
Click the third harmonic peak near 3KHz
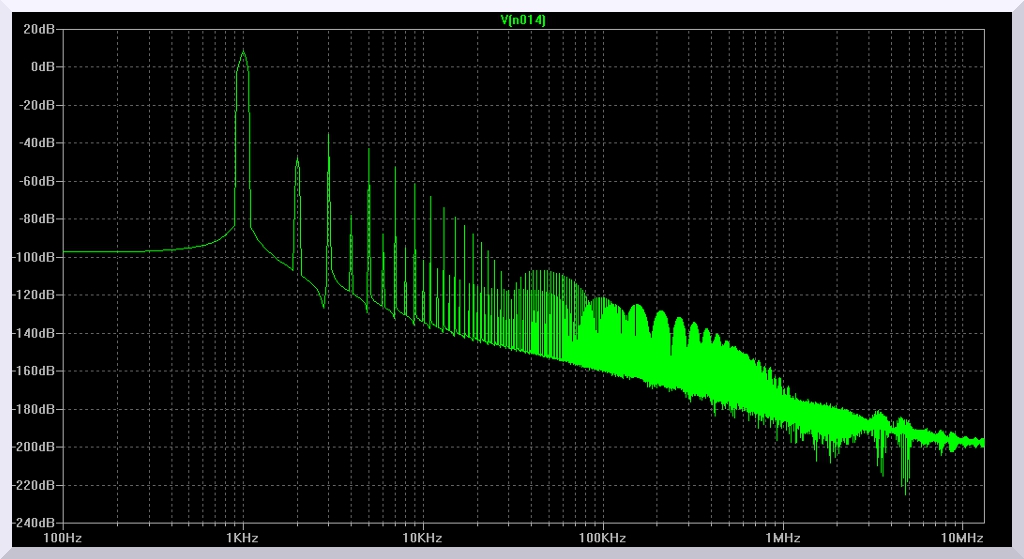point(328,135)
